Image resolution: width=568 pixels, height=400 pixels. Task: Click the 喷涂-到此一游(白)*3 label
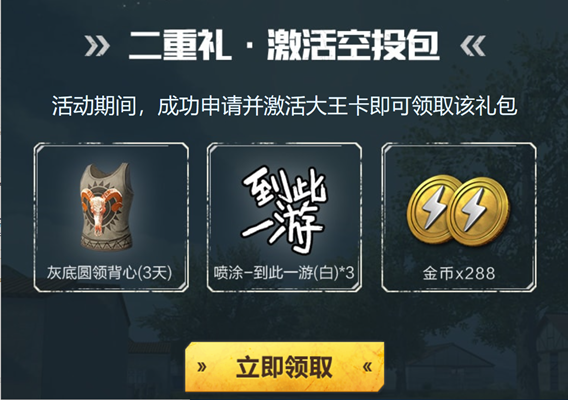[x=284, y=273]
